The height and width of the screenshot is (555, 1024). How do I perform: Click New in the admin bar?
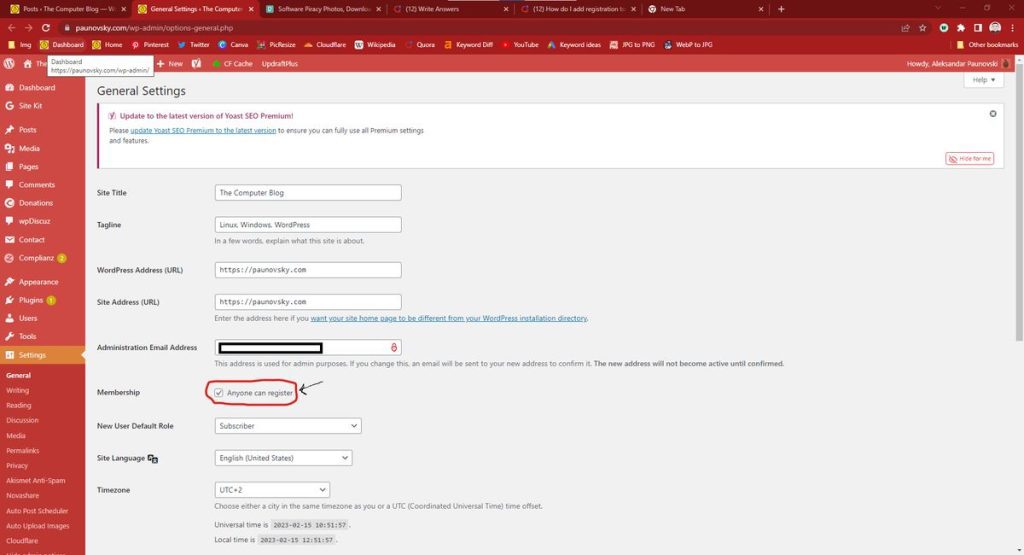pos(170,63)
